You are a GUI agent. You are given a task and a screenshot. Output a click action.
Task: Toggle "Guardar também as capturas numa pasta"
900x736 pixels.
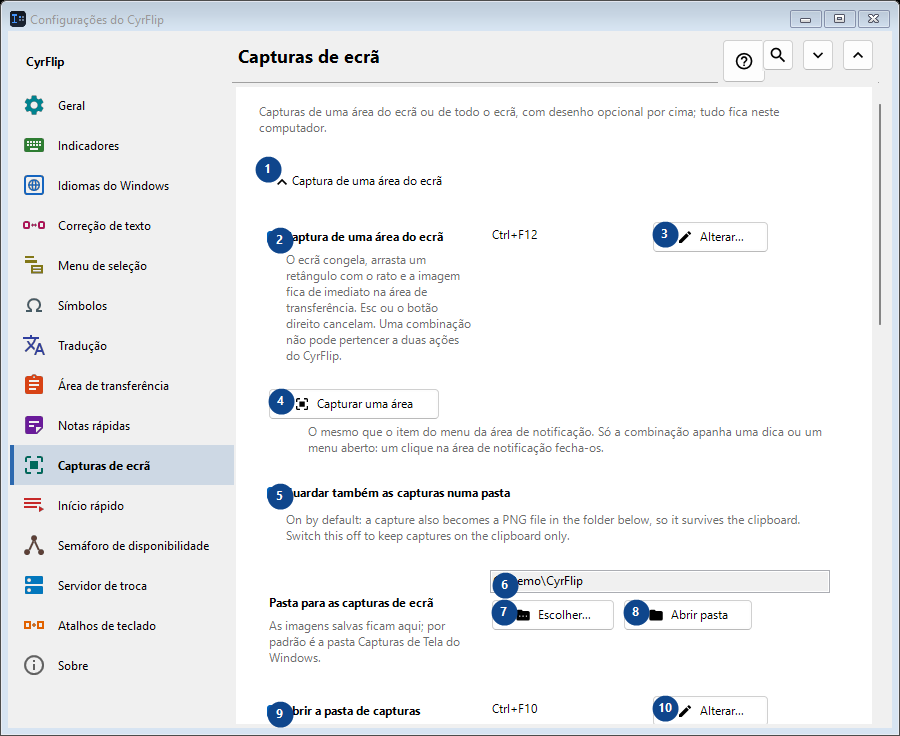[x=390, y=493]
